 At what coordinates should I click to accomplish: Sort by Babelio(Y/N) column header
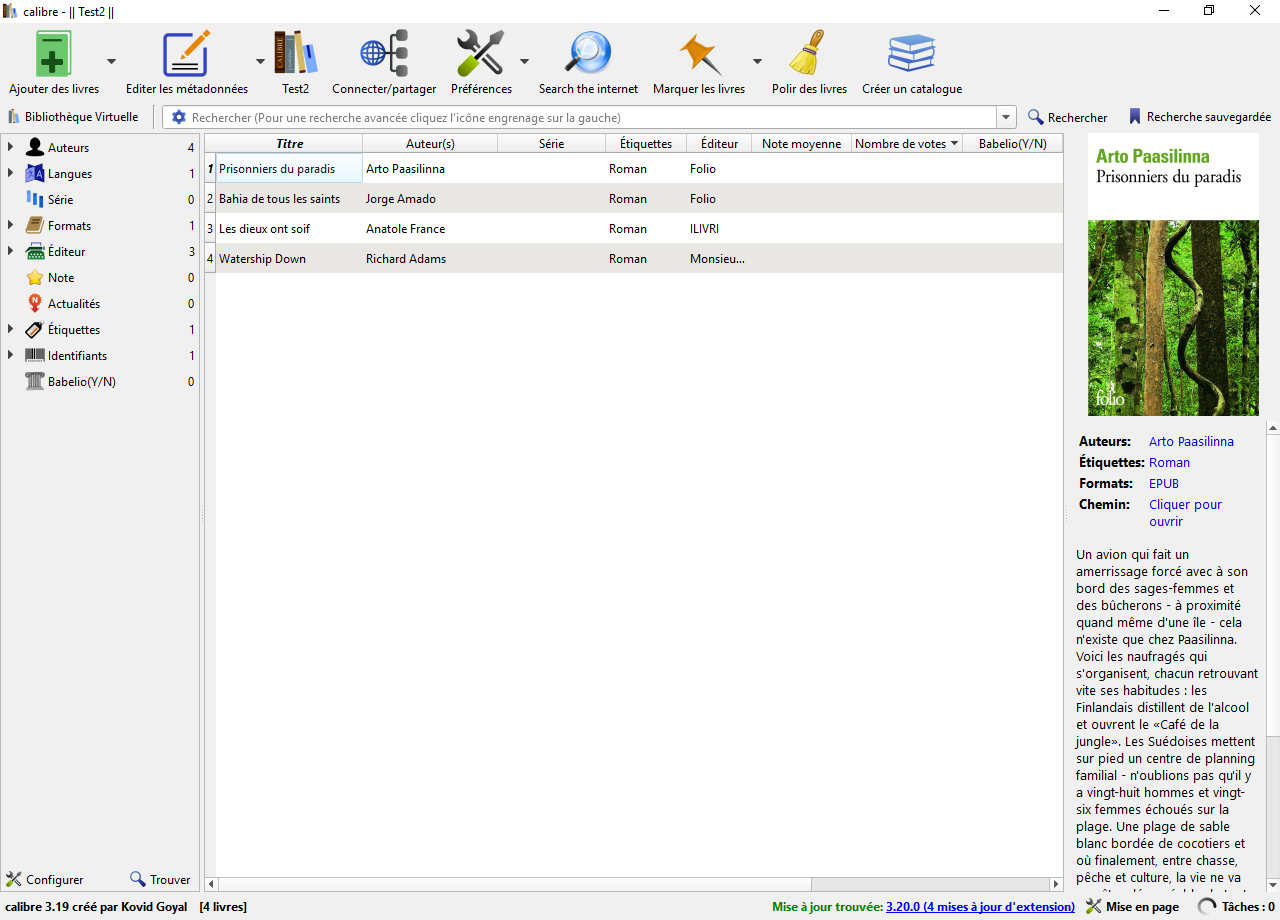click(1012, 144)
